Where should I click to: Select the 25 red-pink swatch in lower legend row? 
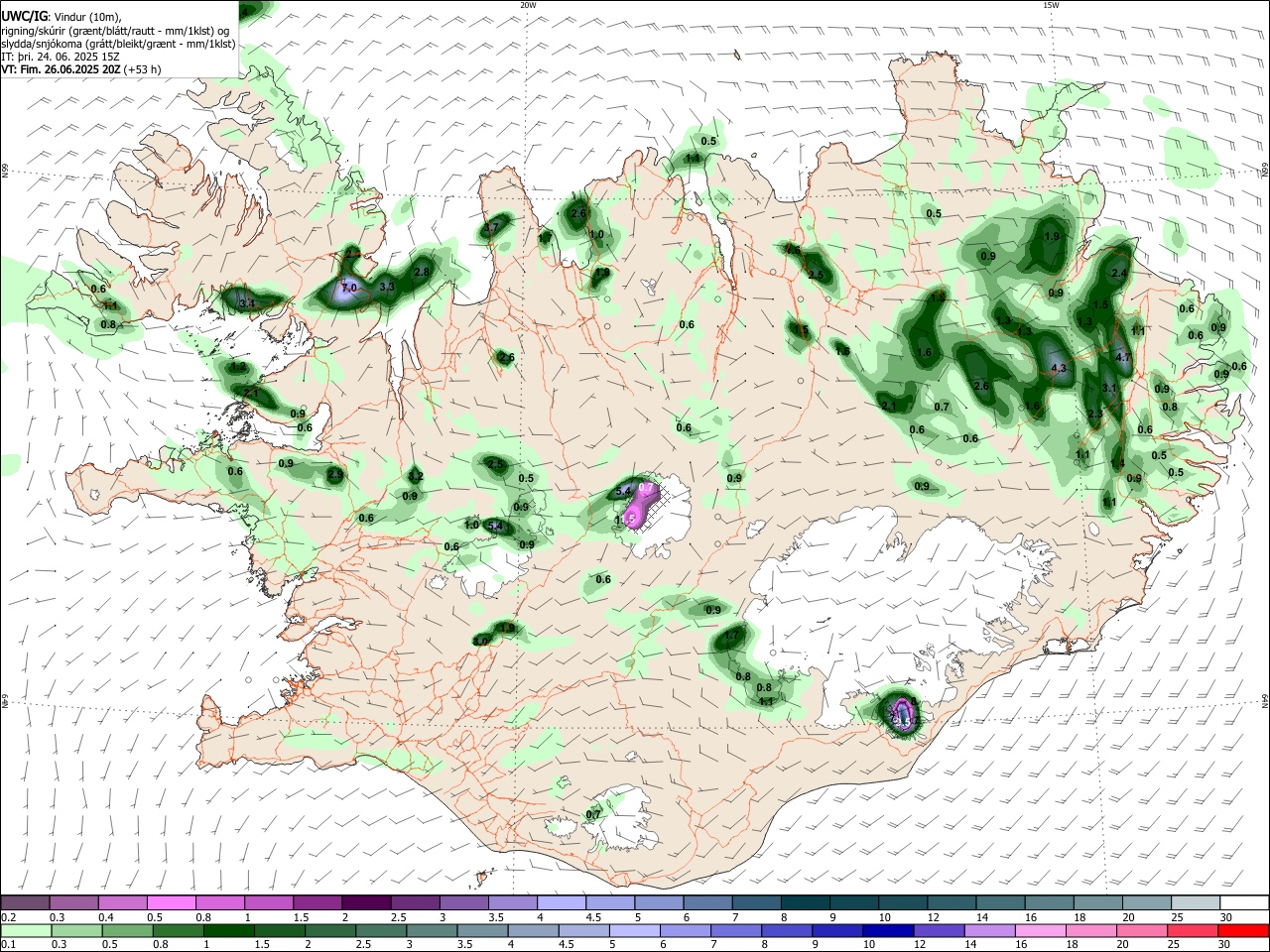click(x=1191, y=930)
